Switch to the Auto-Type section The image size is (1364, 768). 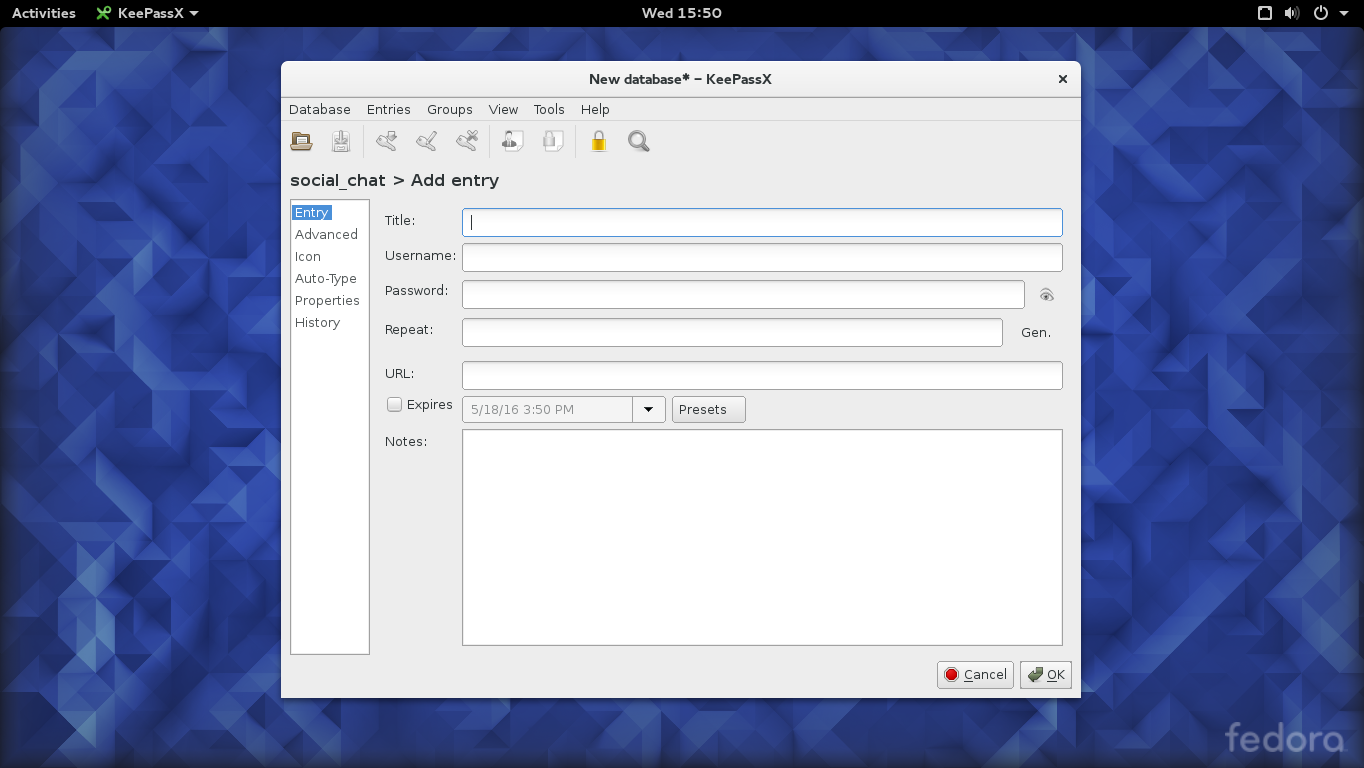[x=326, y=279]
